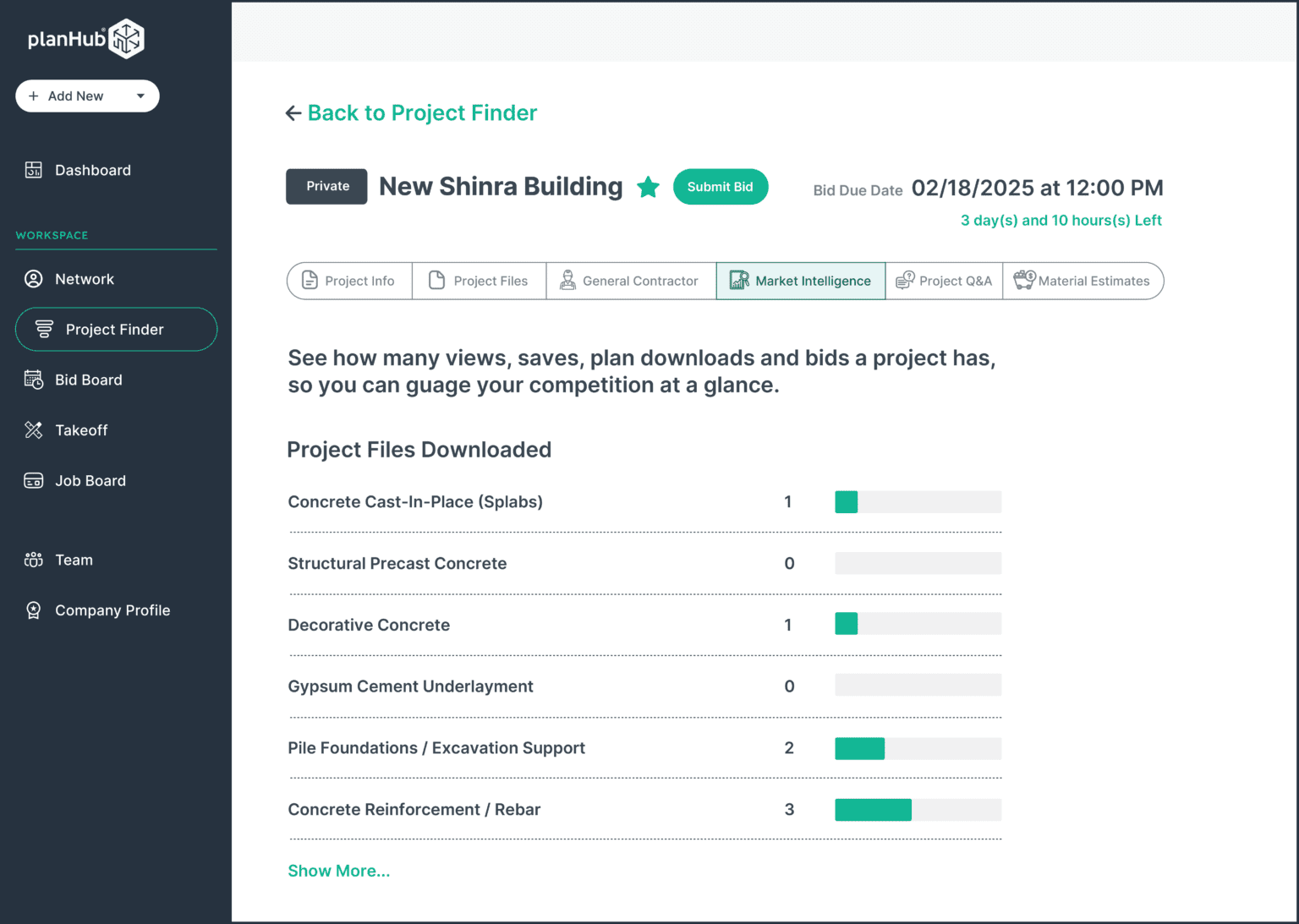1299x924 pixels.
Task: Click the Project Files document icon
Action: pos(438,280)
